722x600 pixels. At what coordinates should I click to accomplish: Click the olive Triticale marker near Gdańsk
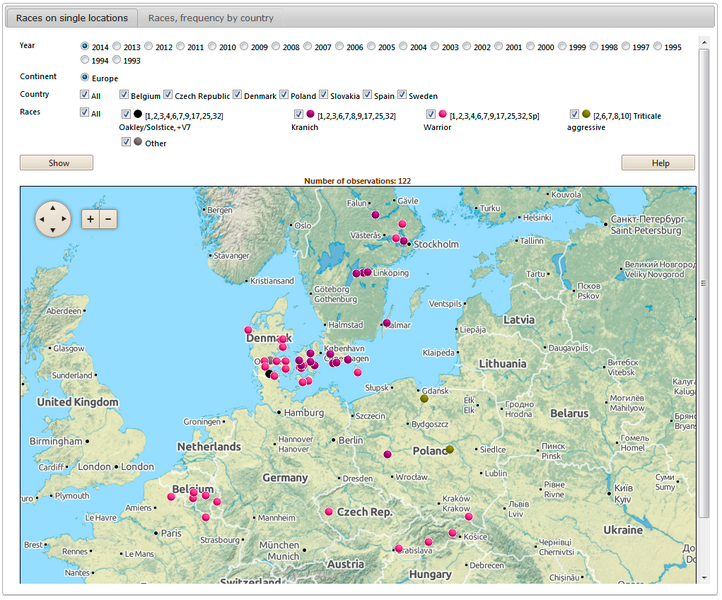click(424, 399)
